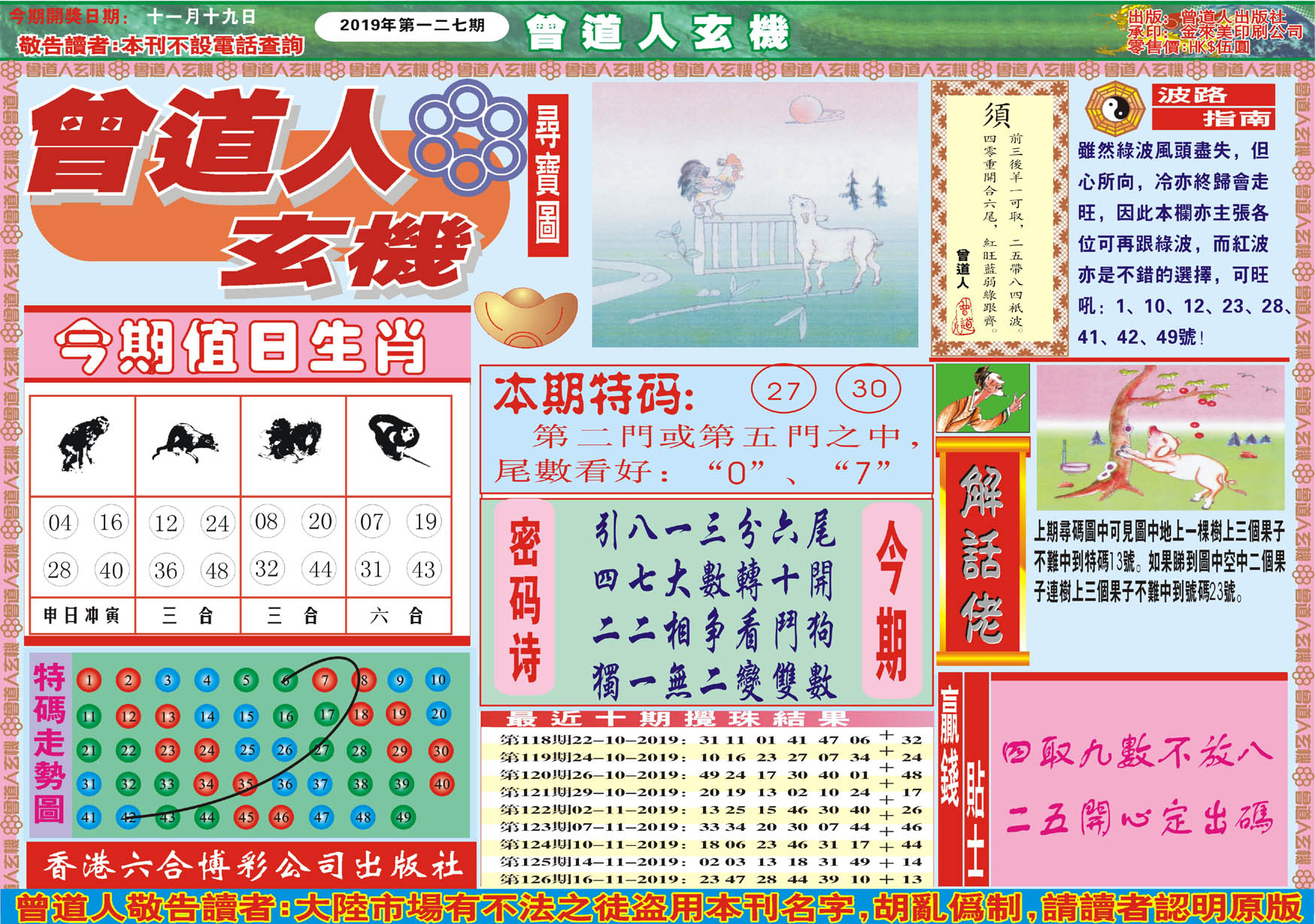
Task: Click the old man pointing illustration
Action: [982, 398]
